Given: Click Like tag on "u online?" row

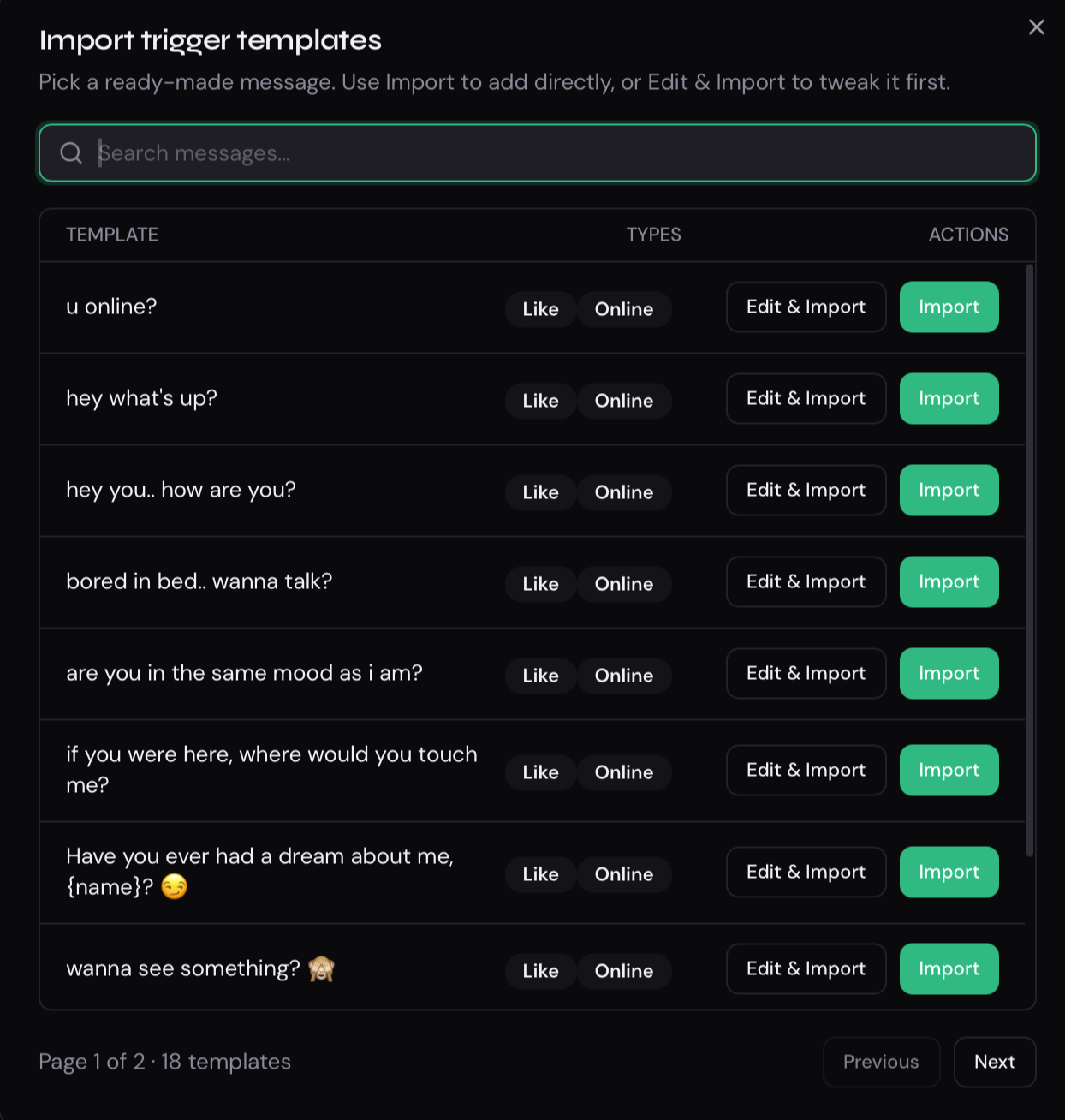Looking at the screenshot, I should pos(540,309).
